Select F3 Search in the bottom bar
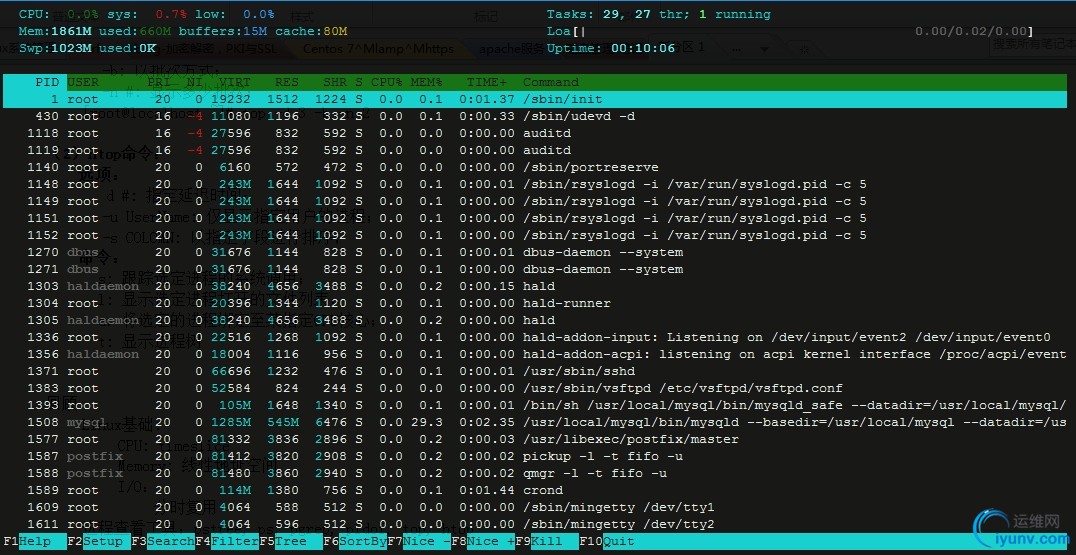This screenshot has height=555, width=1076. tap(163, 541)
